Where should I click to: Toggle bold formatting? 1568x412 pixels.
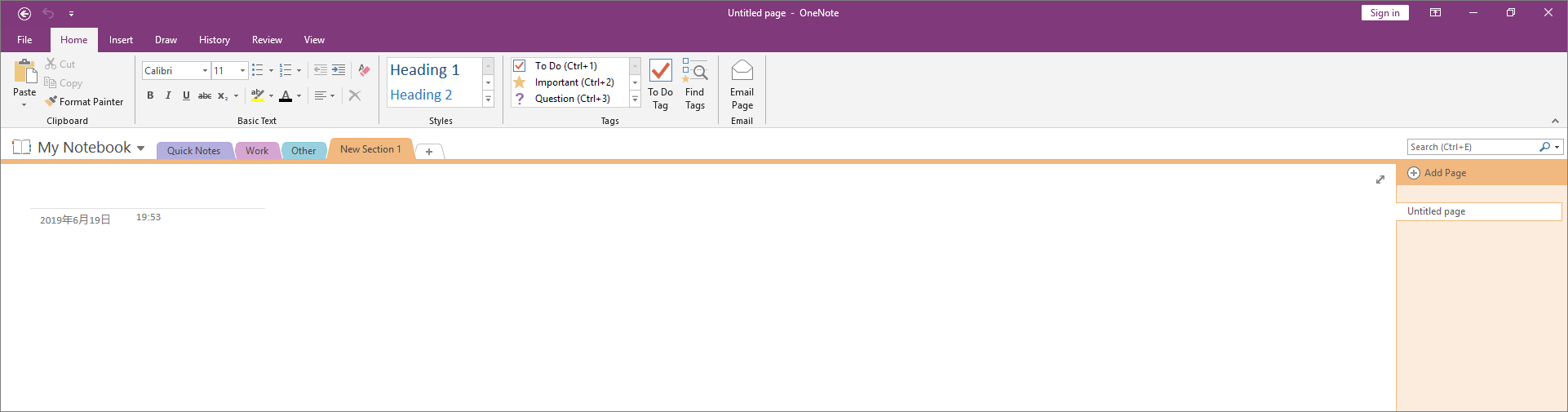pos(150,95)
